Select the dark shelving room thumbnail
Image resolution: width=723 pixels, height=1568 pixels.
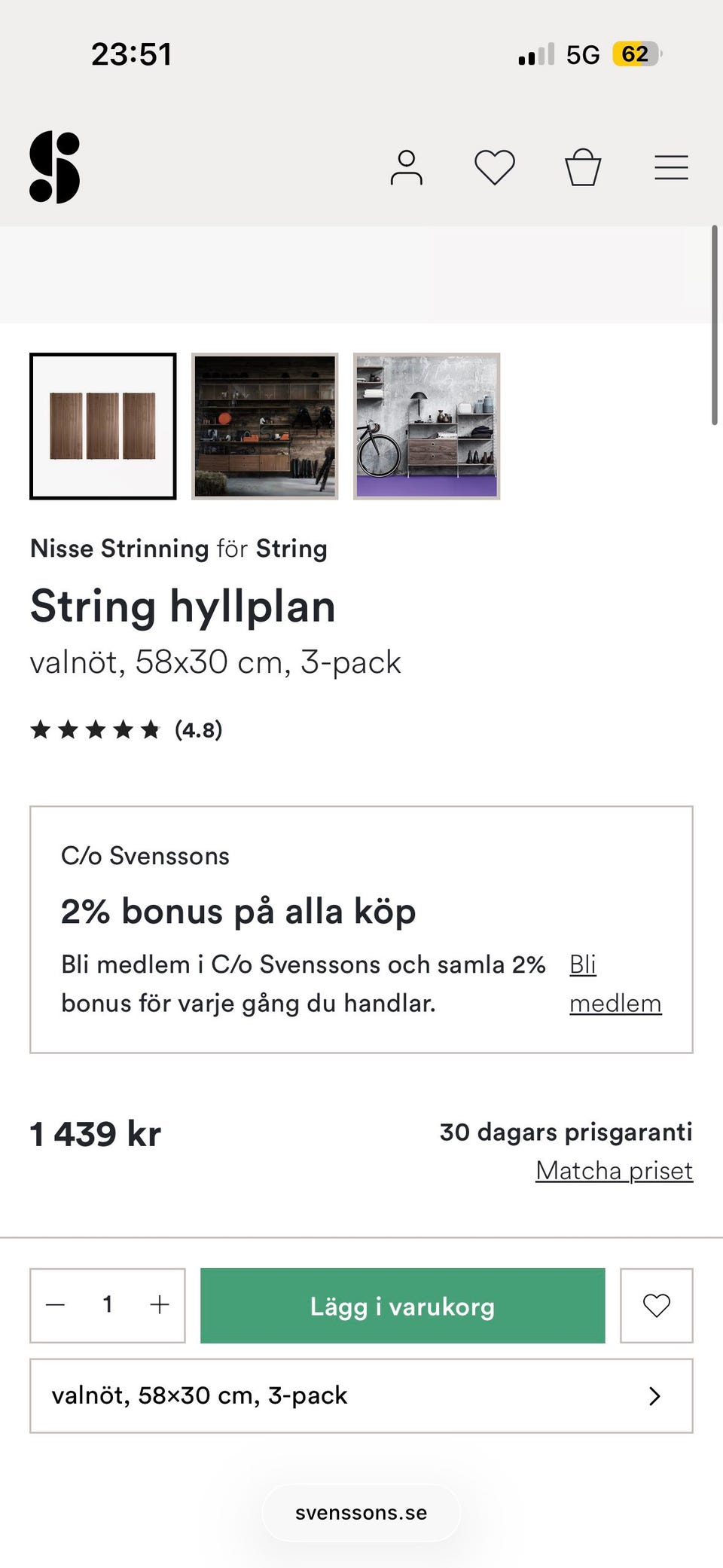(264, 426)
